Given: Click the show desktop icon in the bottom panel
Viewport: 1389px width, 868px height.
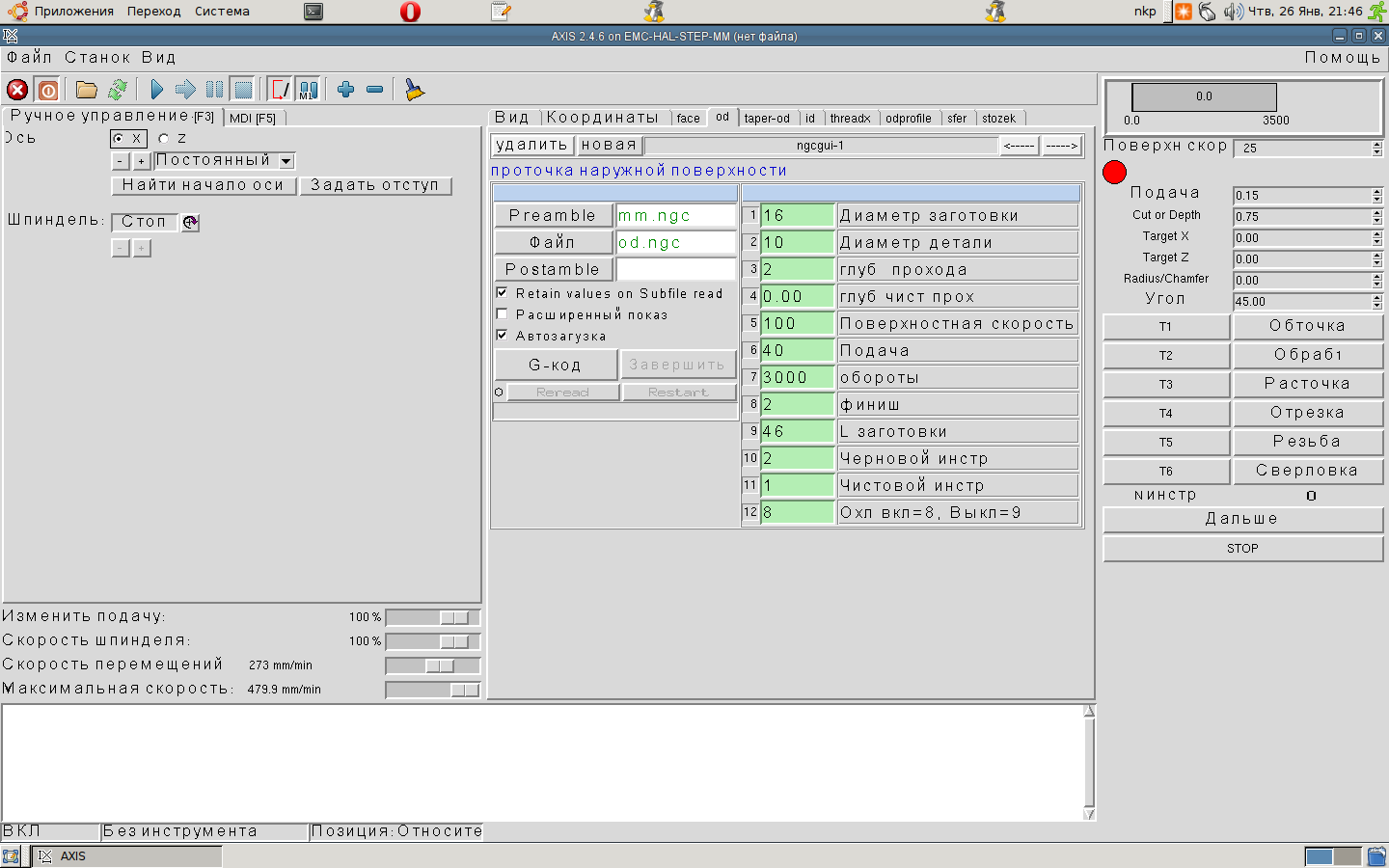Looking at the screenshot, I should coord(11,856).
